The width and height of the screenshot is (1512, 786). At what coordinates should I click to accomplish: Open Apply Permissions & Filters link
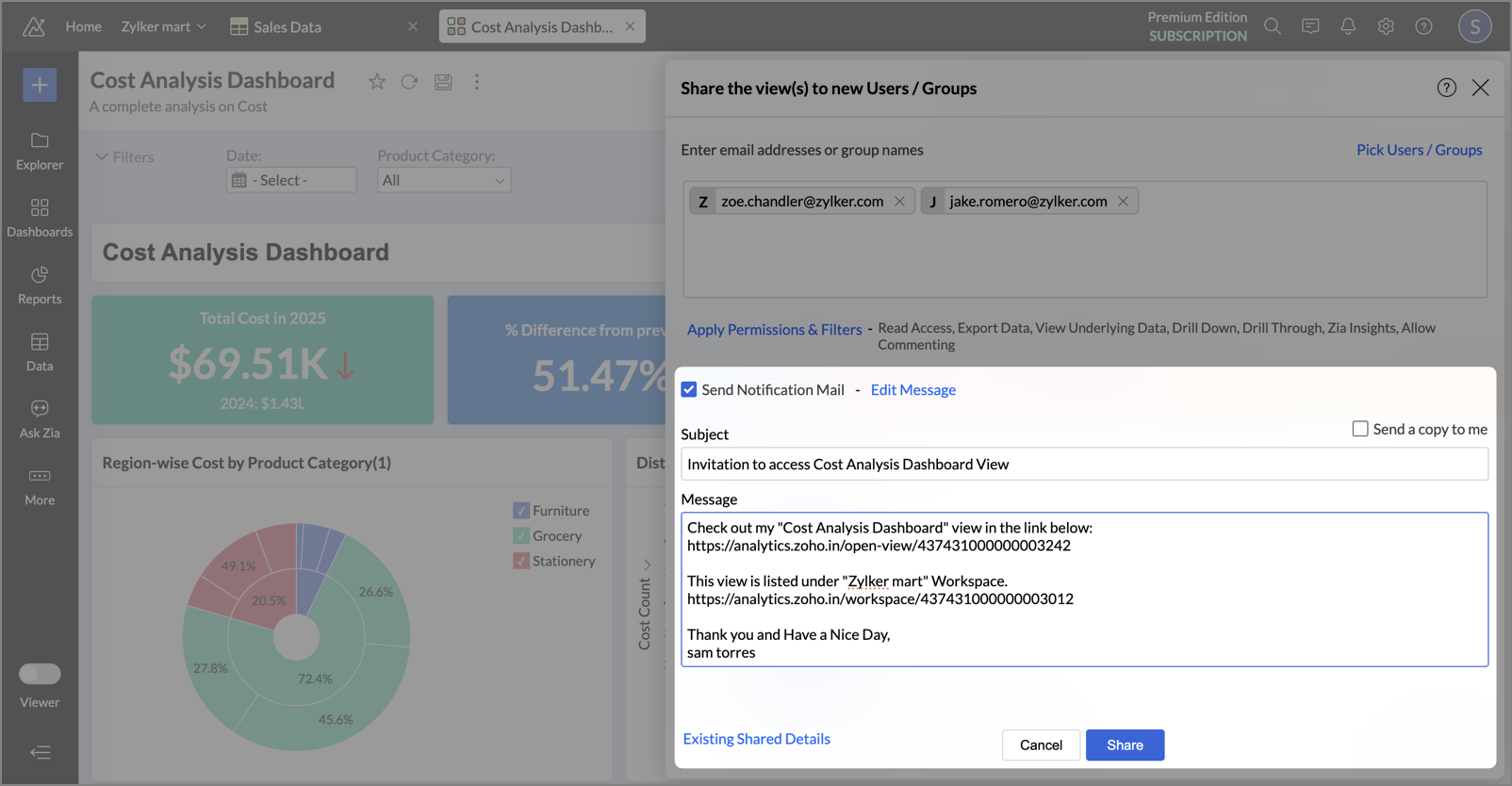pyautogui.click(x=774, y=329)
